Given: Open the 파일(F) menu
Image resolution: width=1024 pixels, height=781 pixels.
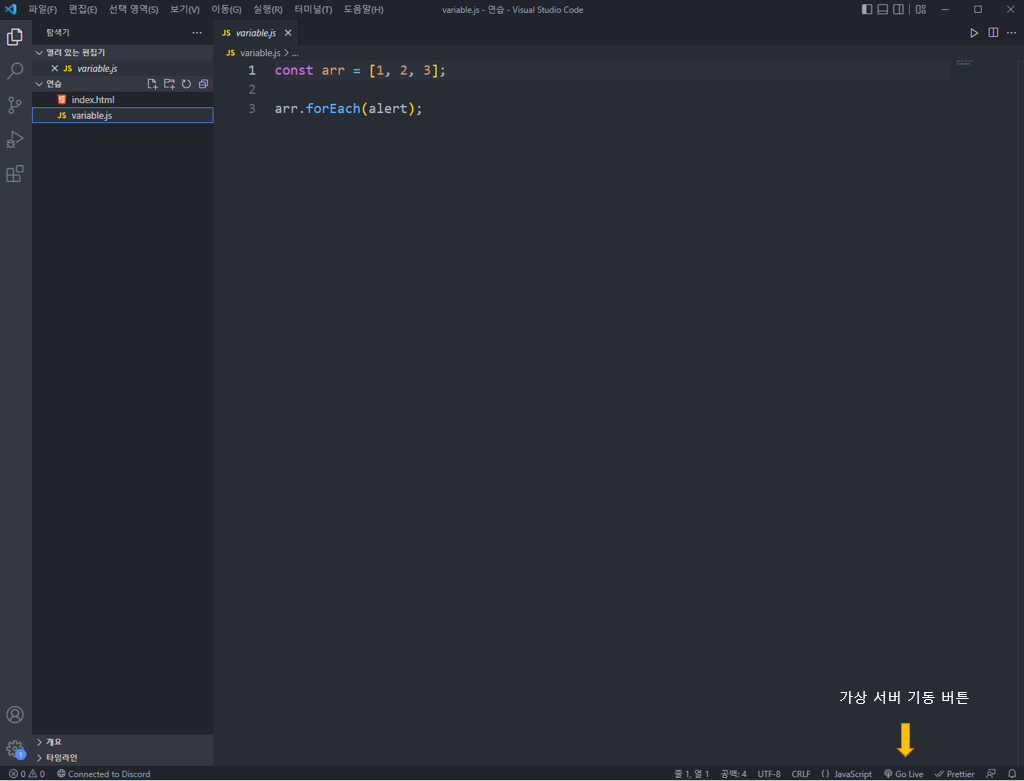Looking at the screenshot, I should [x=42, y=10].
